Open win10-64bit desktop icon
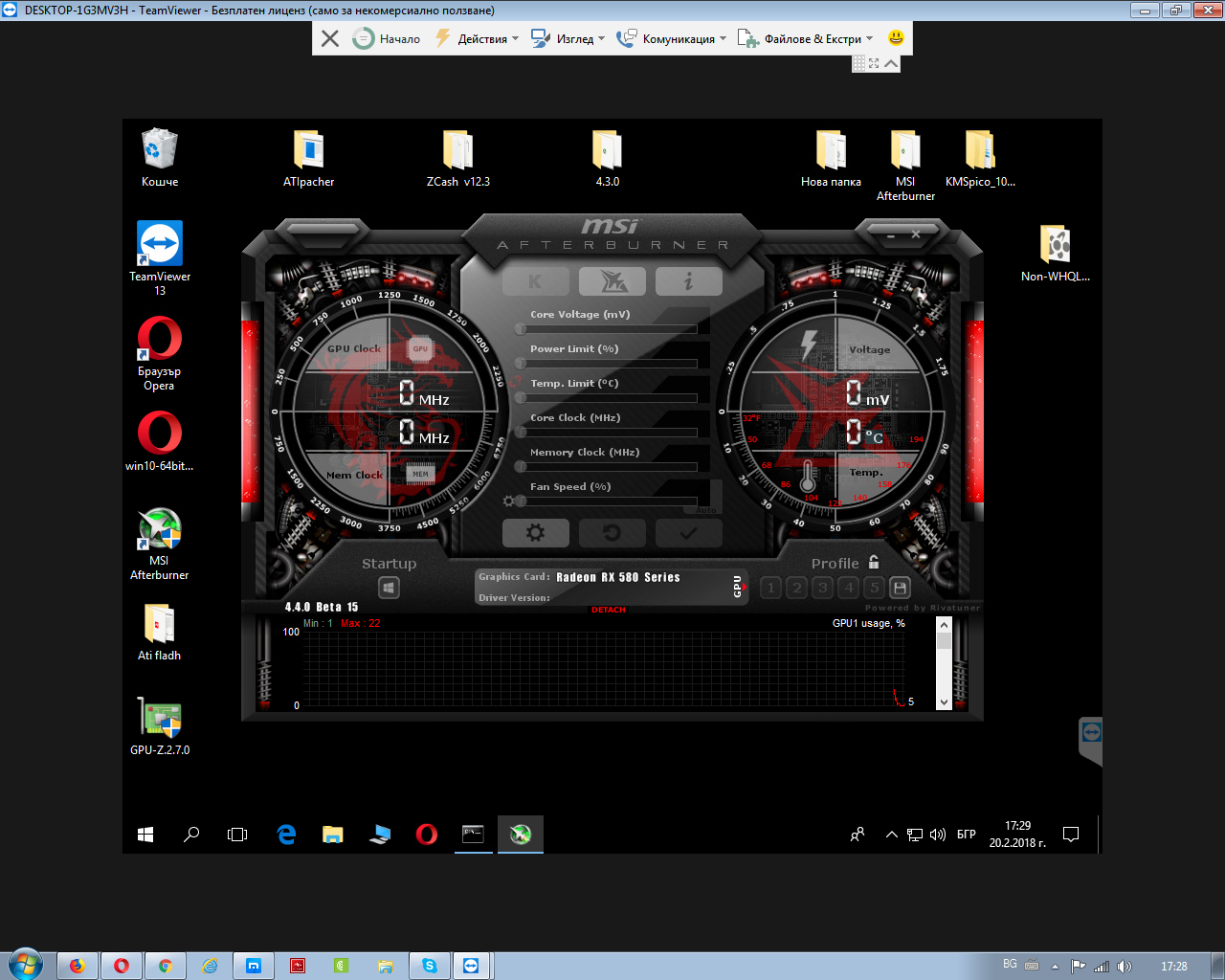 pyautogui.click(x=159, y=441)
